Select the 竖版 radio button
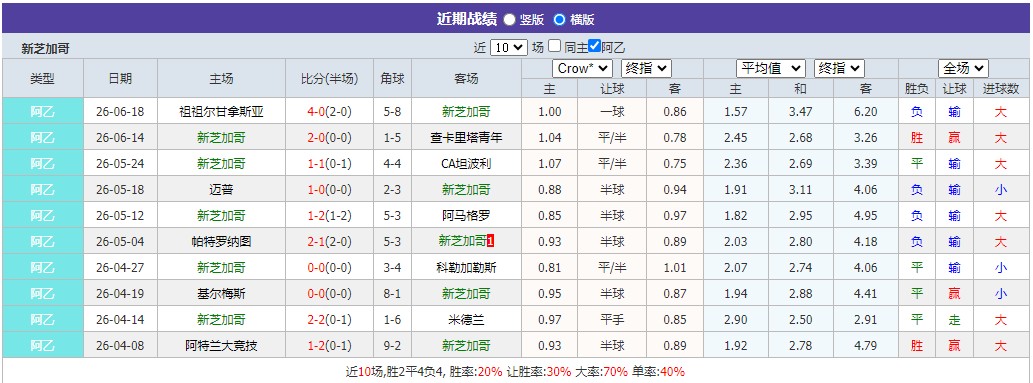This screenshot has height=383, width=1033. click(x=509, y=20)
